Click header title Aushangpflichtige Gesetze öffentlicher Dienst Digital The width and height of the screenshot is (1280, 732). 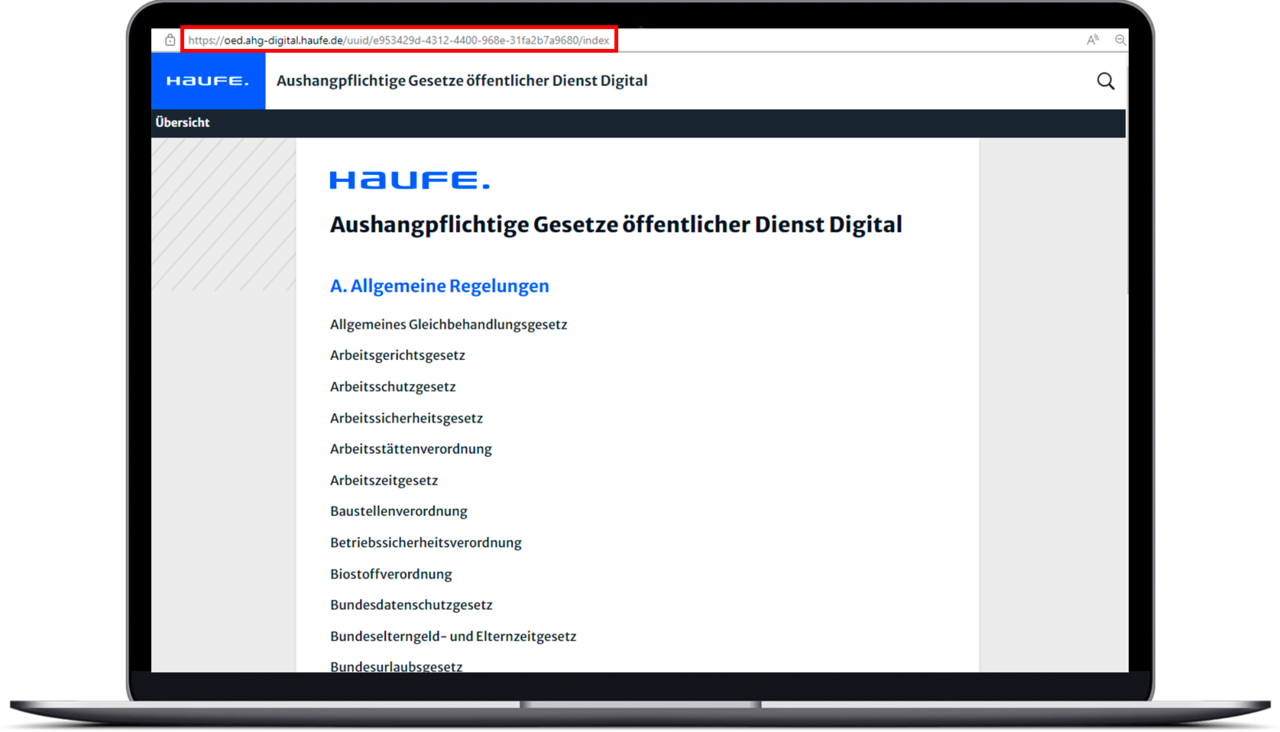click(462, 81)
